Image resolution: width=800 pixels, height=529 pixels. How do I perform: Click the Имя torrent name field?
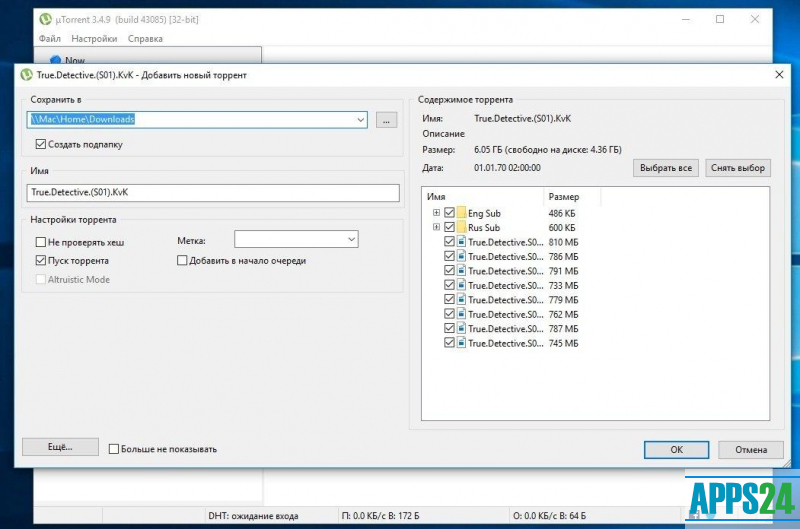(x=213, y=193)
